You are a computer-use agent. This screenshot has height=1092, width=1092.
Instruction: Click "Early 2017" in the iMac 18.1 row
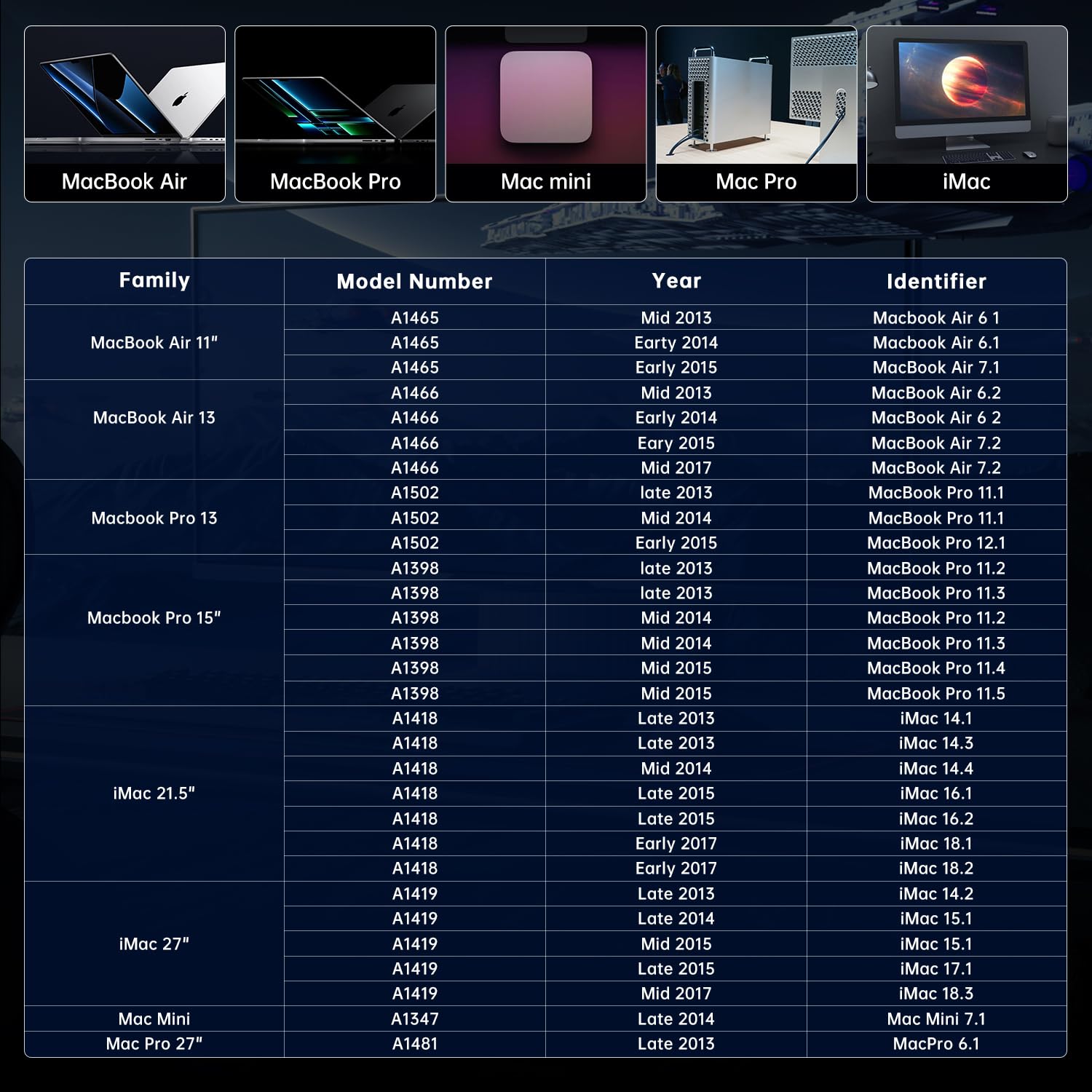tap(676, 844)
